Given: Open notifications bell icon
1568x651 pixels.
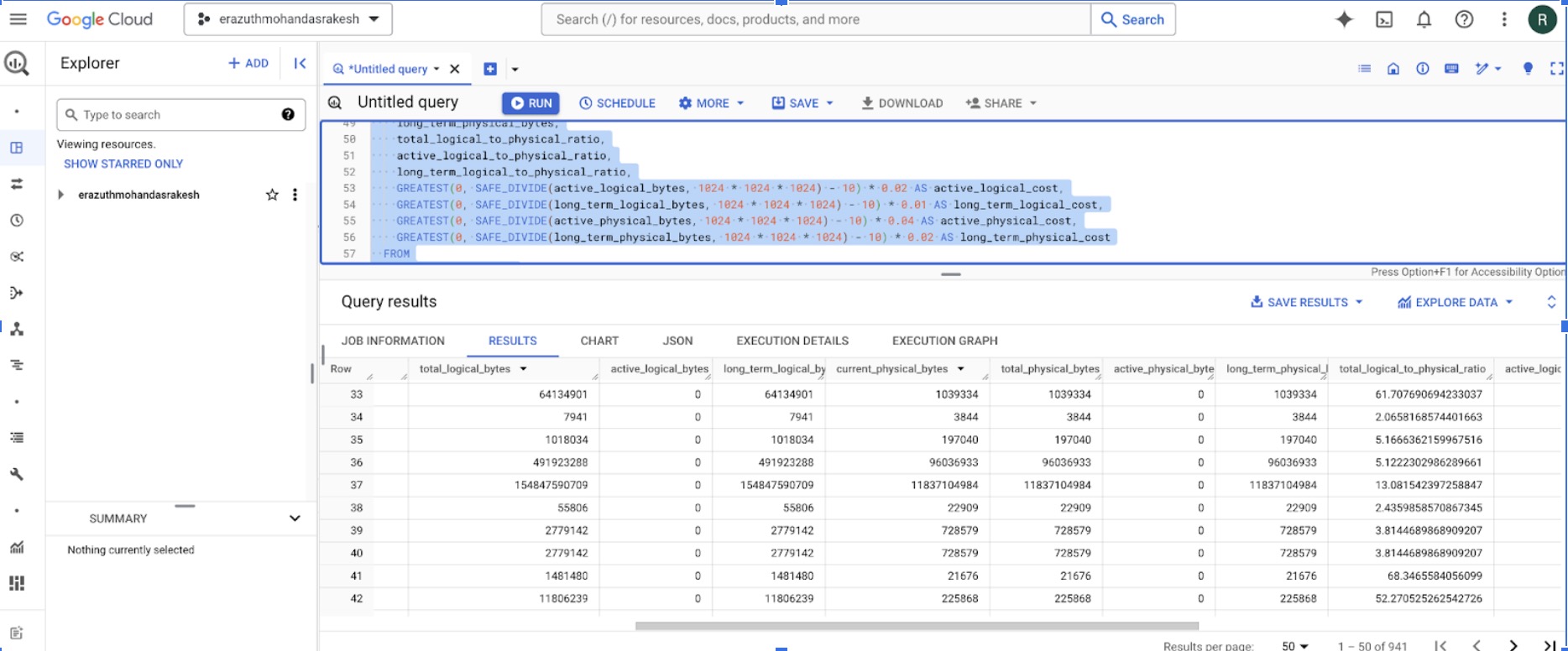Looking at the screenshot, I should click(x=1424, y=19).
